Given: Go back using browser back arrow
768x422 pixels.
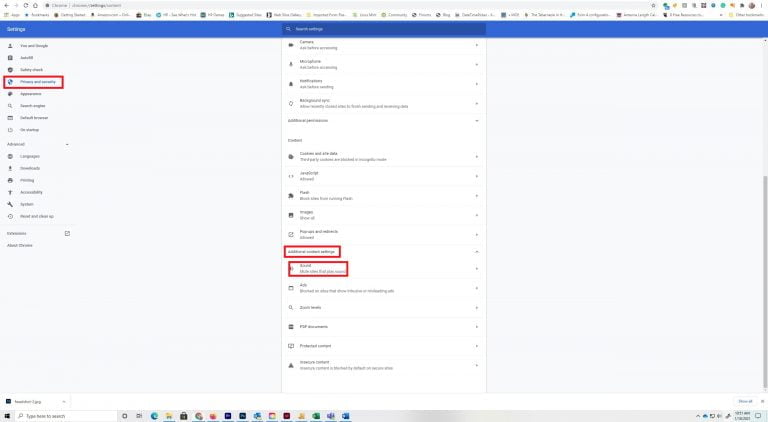Looking at the screenshot, I should point(6,5).
